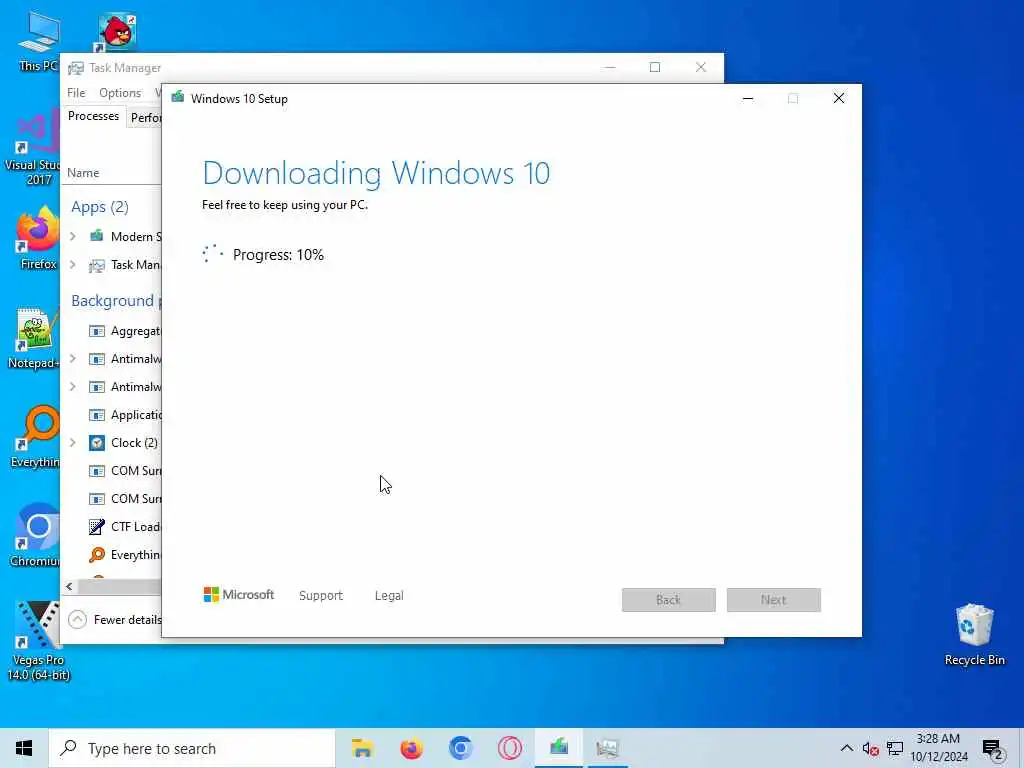Select the Application background process row
Screen dimensions: 1024x768
pos(112,415)
